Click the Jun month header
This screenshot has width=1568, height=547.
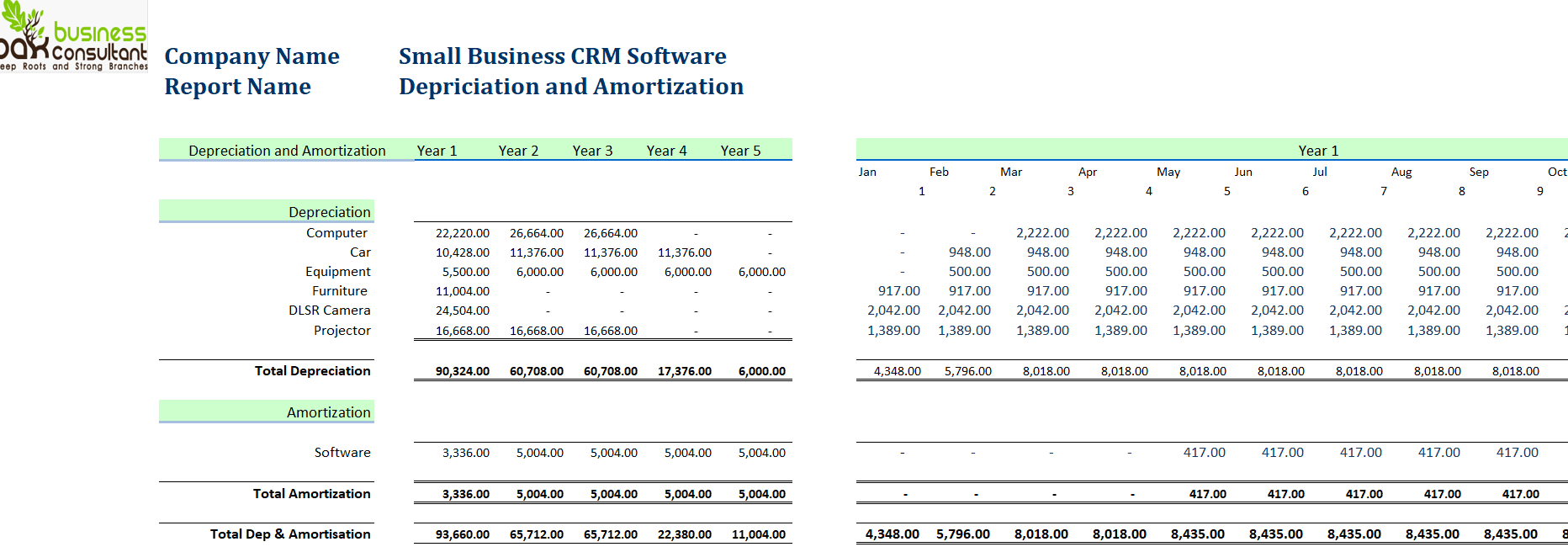1243,172
